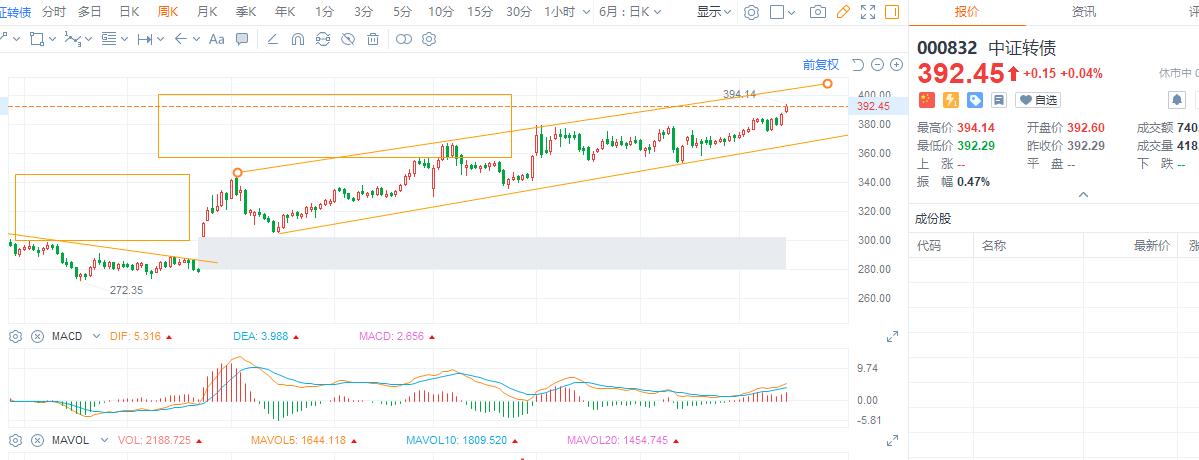Image resolution: width=1199 pixels, height=460 pixels.
Task: Toggle 自选 favorite for 中证转债
Action: coord(1037,100)
